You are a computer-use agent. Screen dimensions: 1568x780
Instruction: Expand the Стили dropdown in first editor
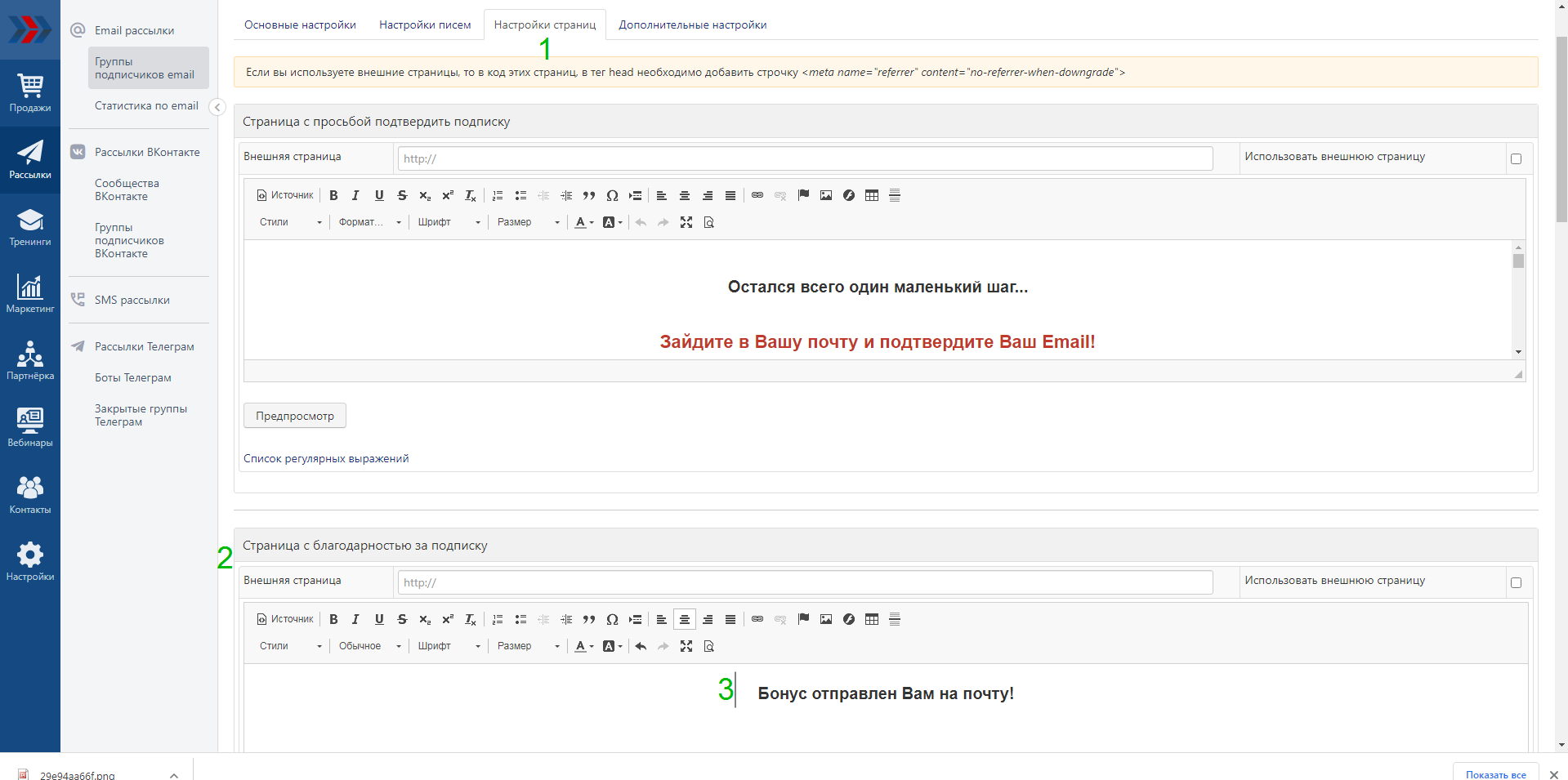coord(291,223)
